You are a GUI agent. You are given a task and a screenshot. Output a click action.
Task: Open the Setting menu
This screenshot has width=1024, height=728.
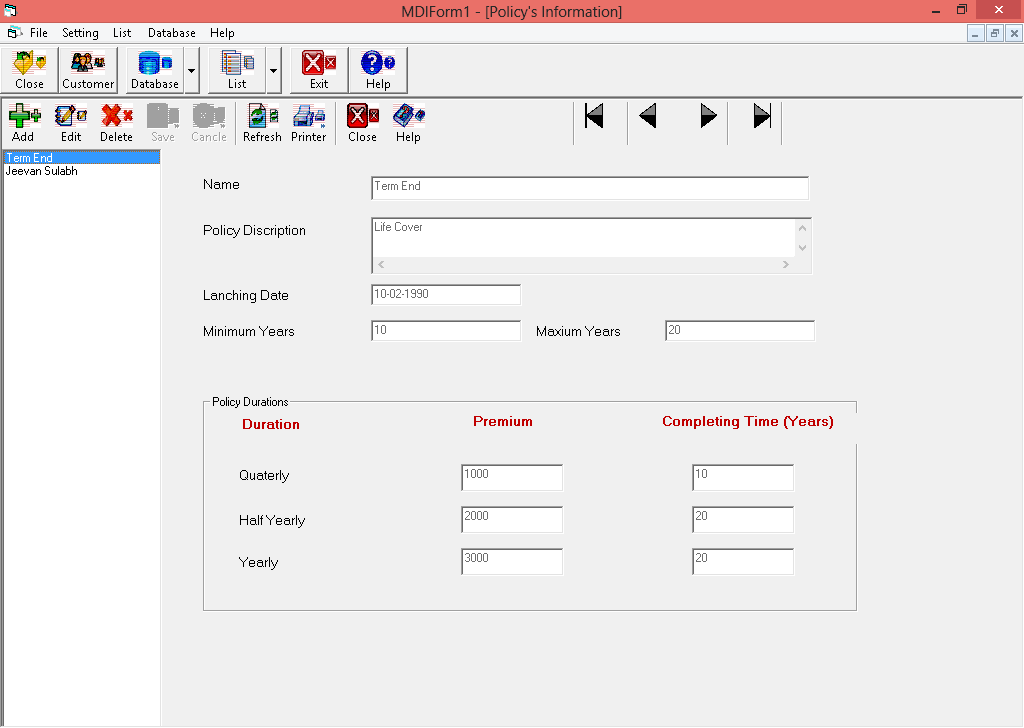(80, 32)
